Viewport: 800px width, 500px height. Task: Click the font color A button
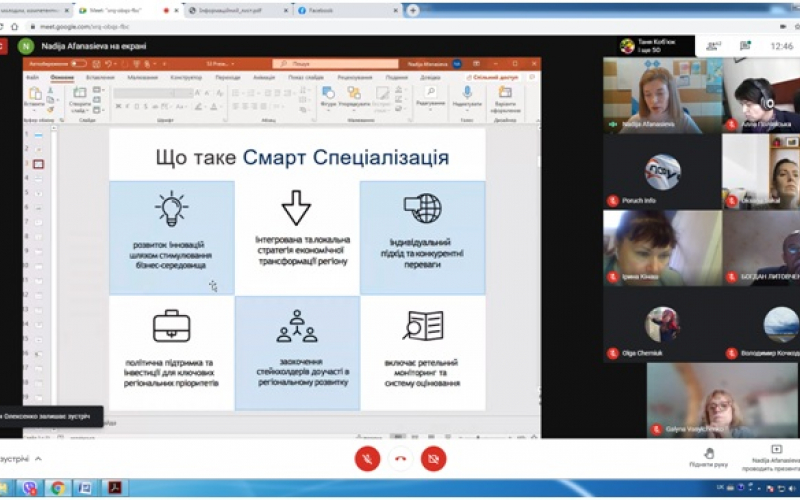pos(214,107)
